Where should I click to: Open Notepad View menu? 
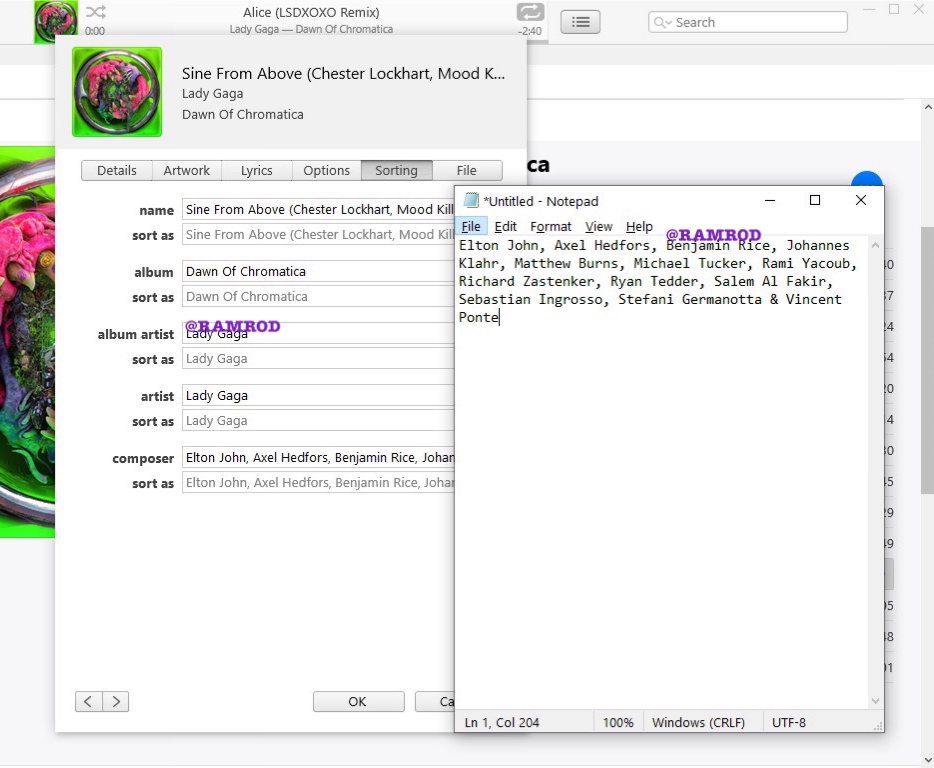pos(598,226)
